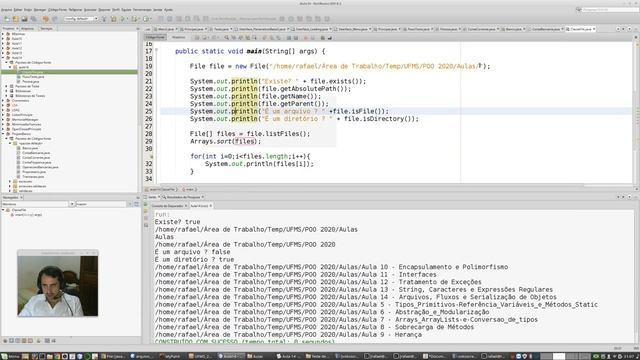This screenshot has width=640, height=360.
Task: Toggle Show Static Members navigator filter
Action: (18, 340)
